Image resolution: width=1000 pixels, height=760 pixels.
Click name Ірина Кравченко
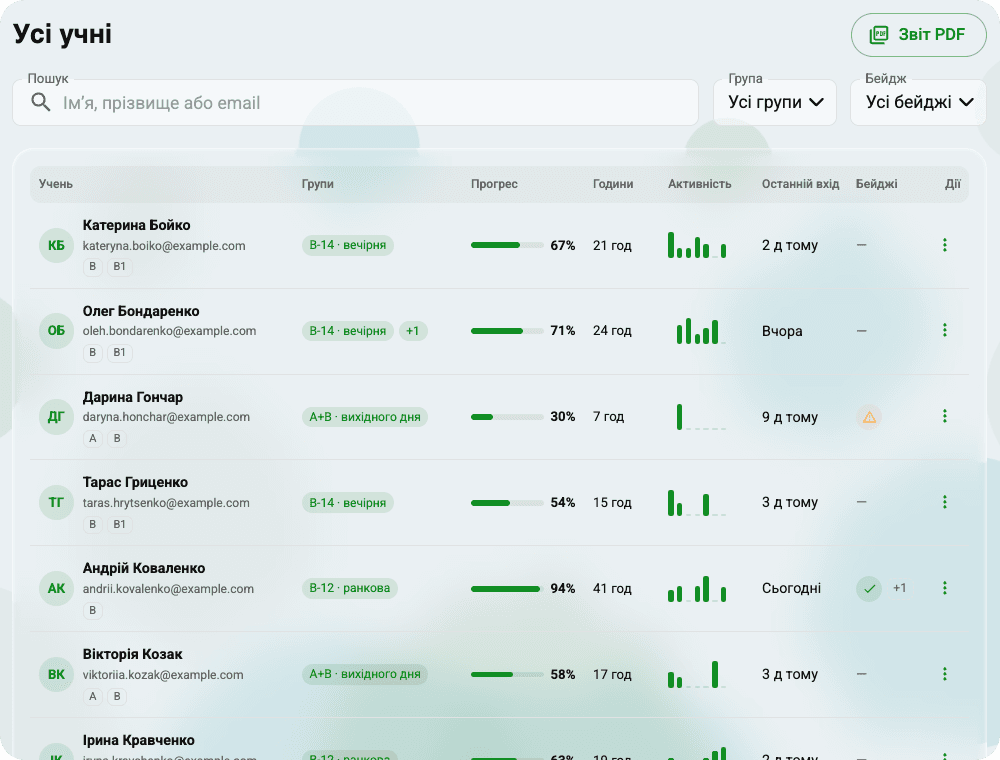tap(138, 740)
